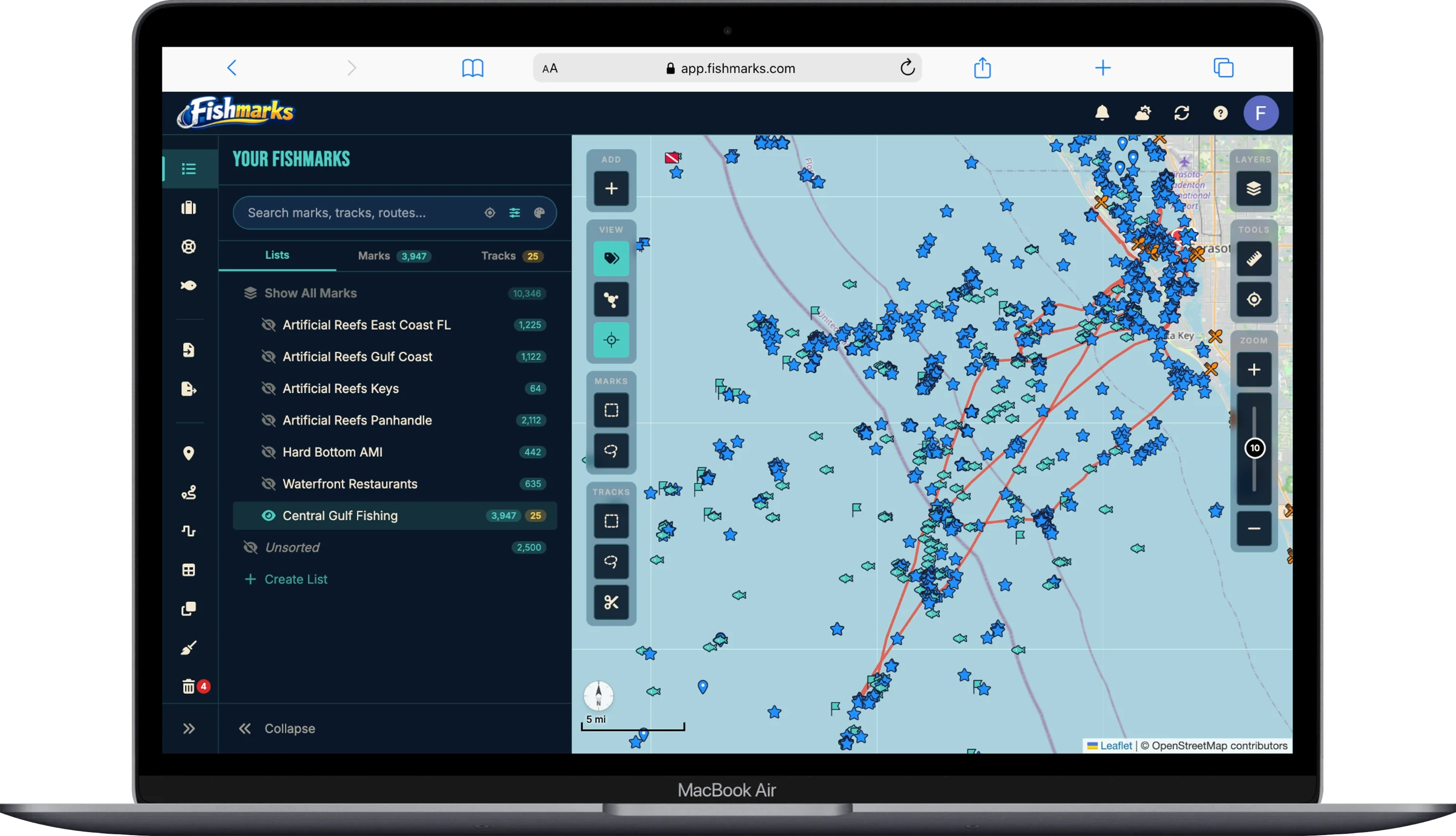
Task: Toggle the crosshair view button
Action: [611, 340]
